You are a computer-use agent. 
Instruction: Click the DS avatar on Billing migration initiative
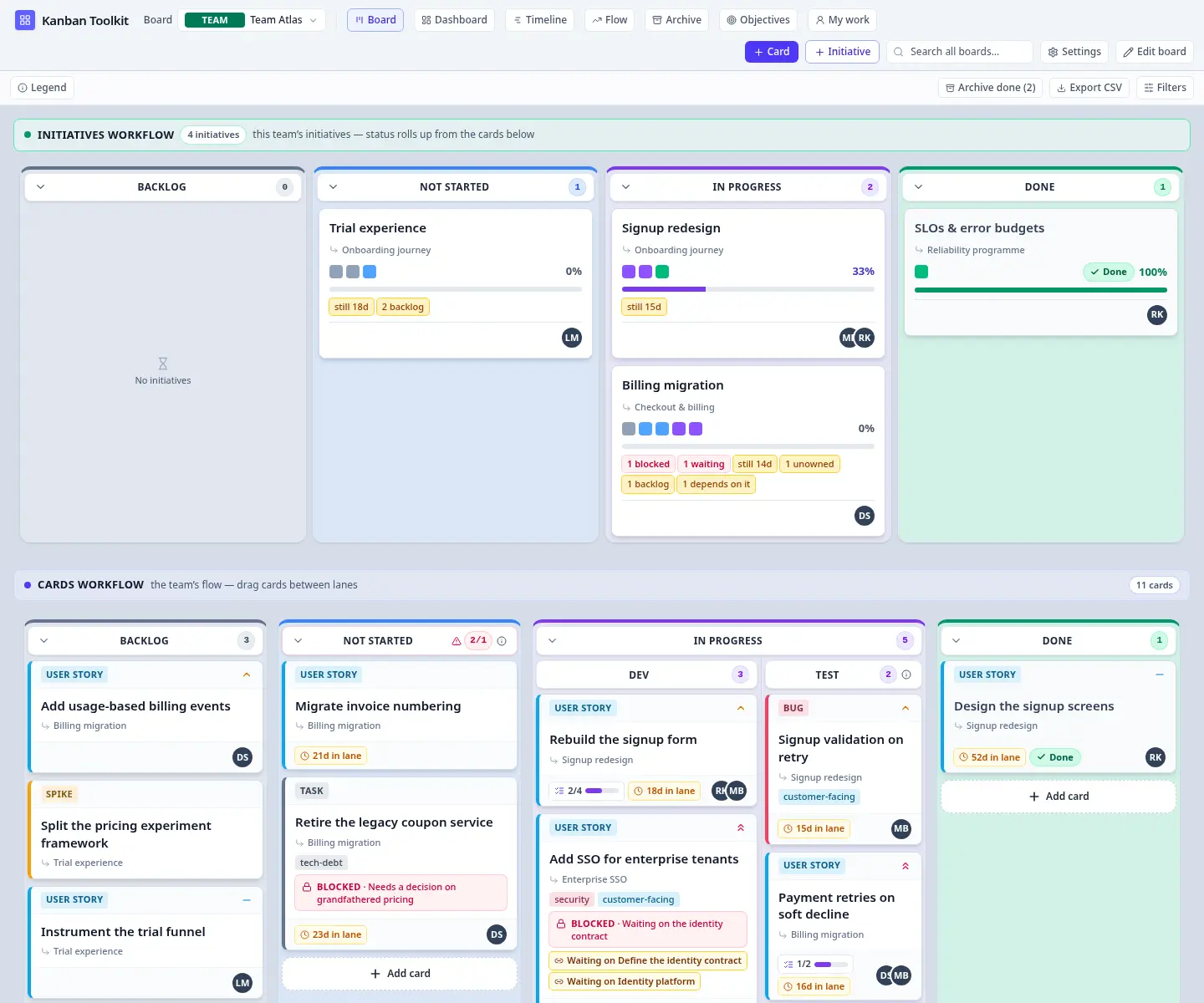pos(865,516)
